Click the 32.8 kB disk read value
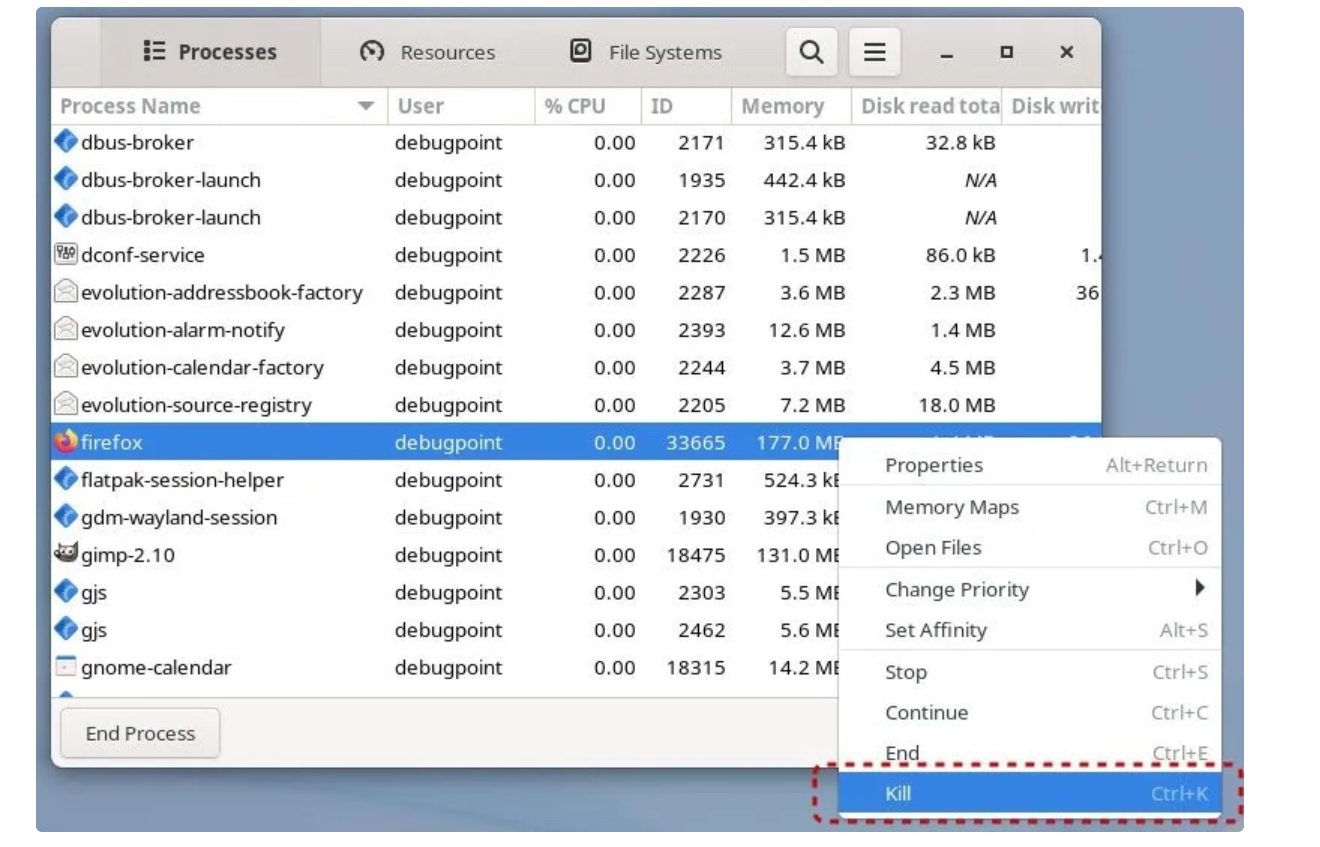 click(x=961, y=143)
